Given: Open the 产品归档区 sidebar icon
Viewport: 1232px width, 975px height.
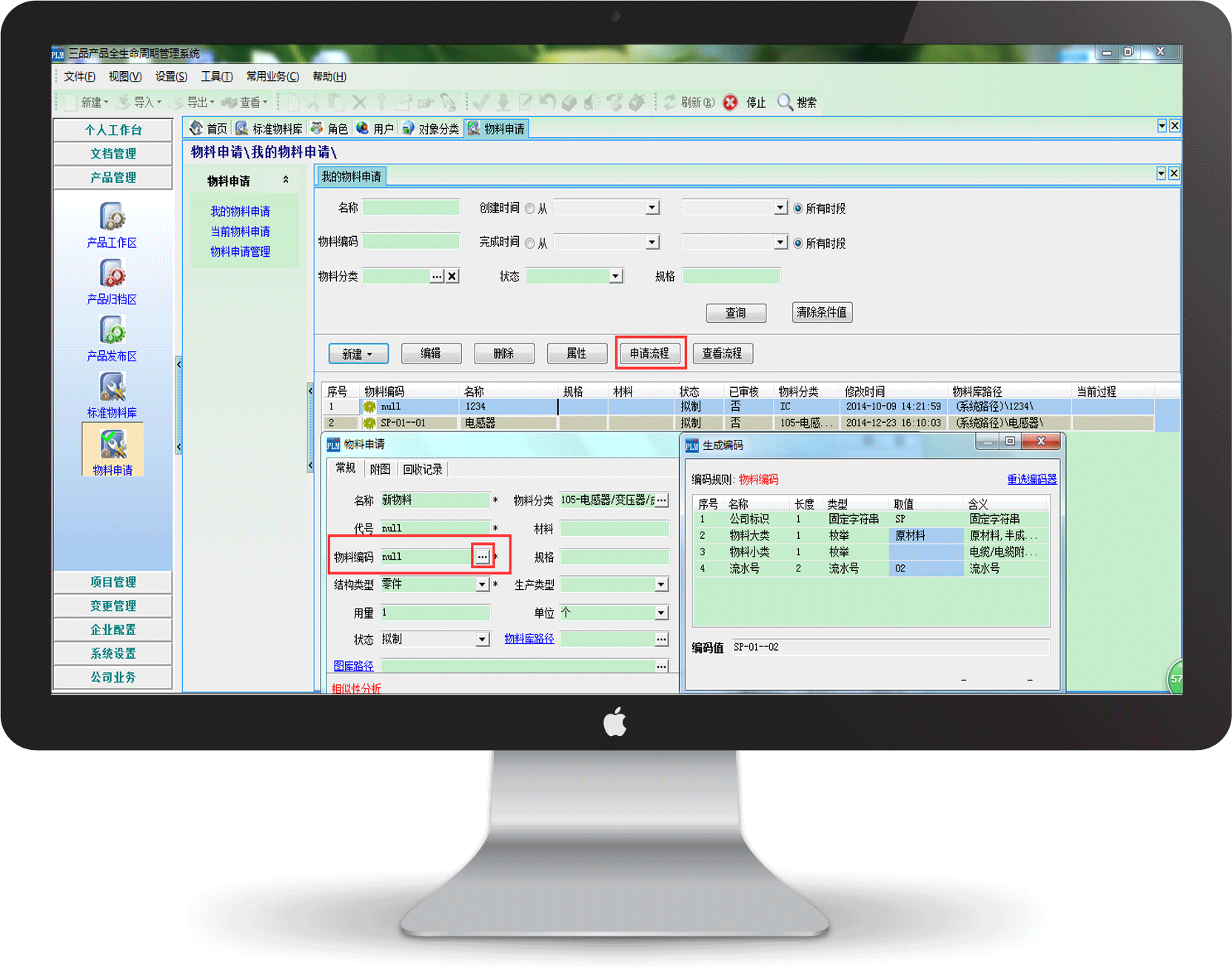Looking at the screenshot, I should [x=112, y=274].
